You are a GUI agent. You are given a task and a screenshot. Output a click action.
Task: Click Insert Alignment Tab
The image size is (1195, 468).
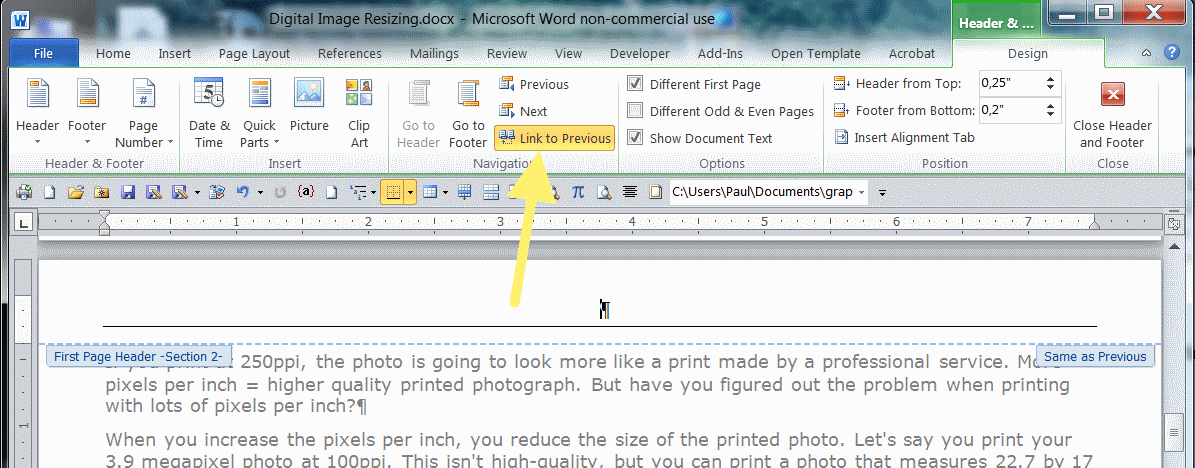pyautogui.click(x=905, y=138)
